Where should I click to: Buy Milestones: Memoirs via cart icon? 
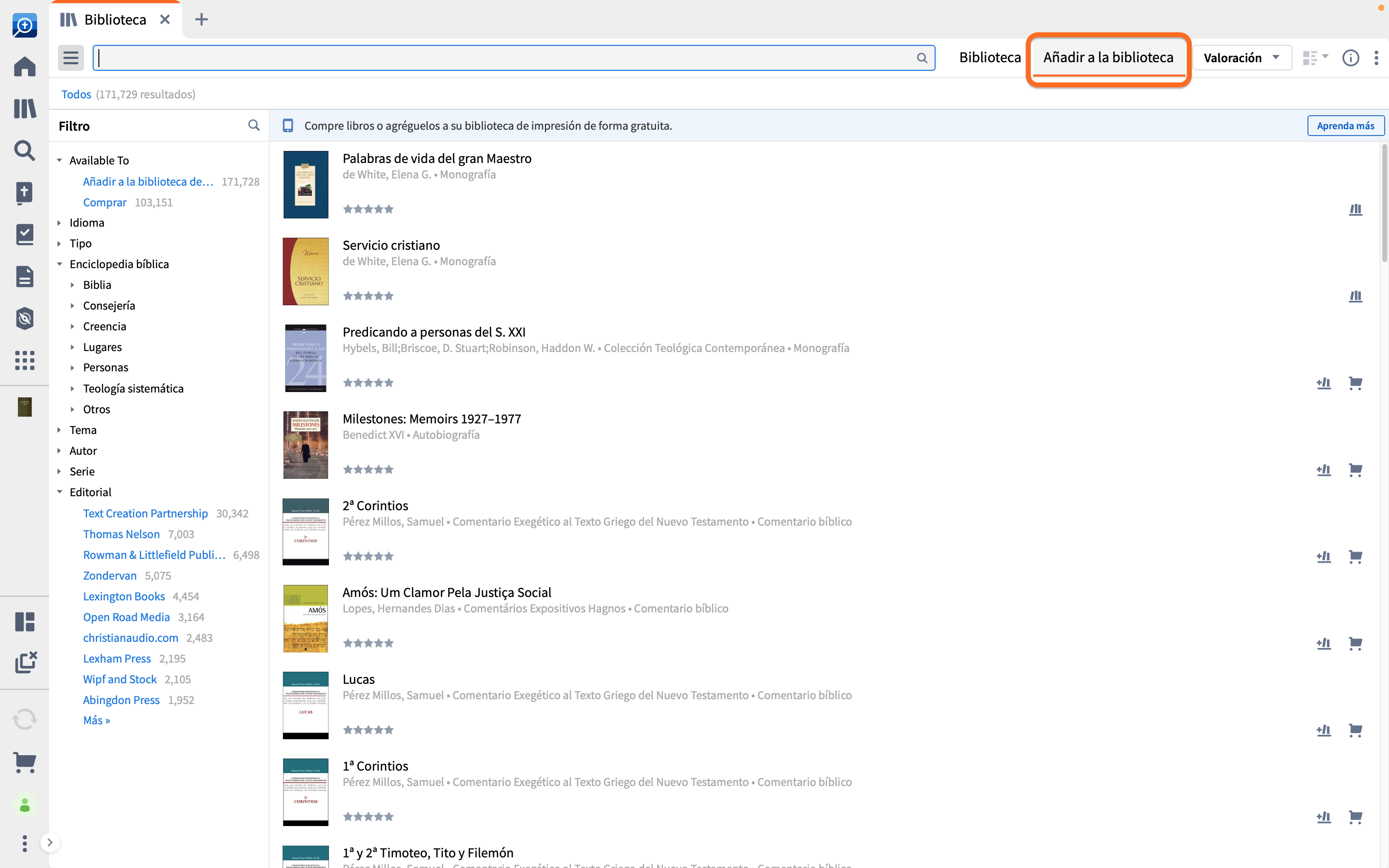click(1355, 470)
